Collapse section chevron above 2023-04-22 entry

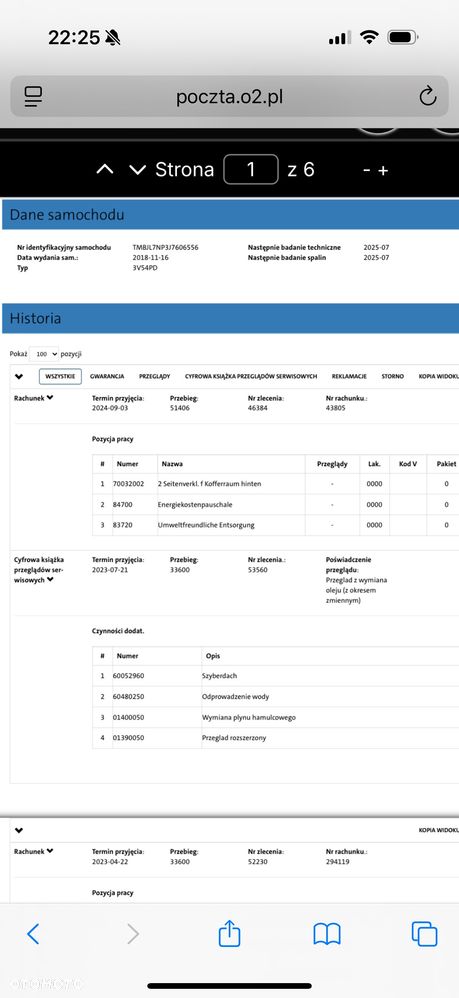tap(19, 831)
